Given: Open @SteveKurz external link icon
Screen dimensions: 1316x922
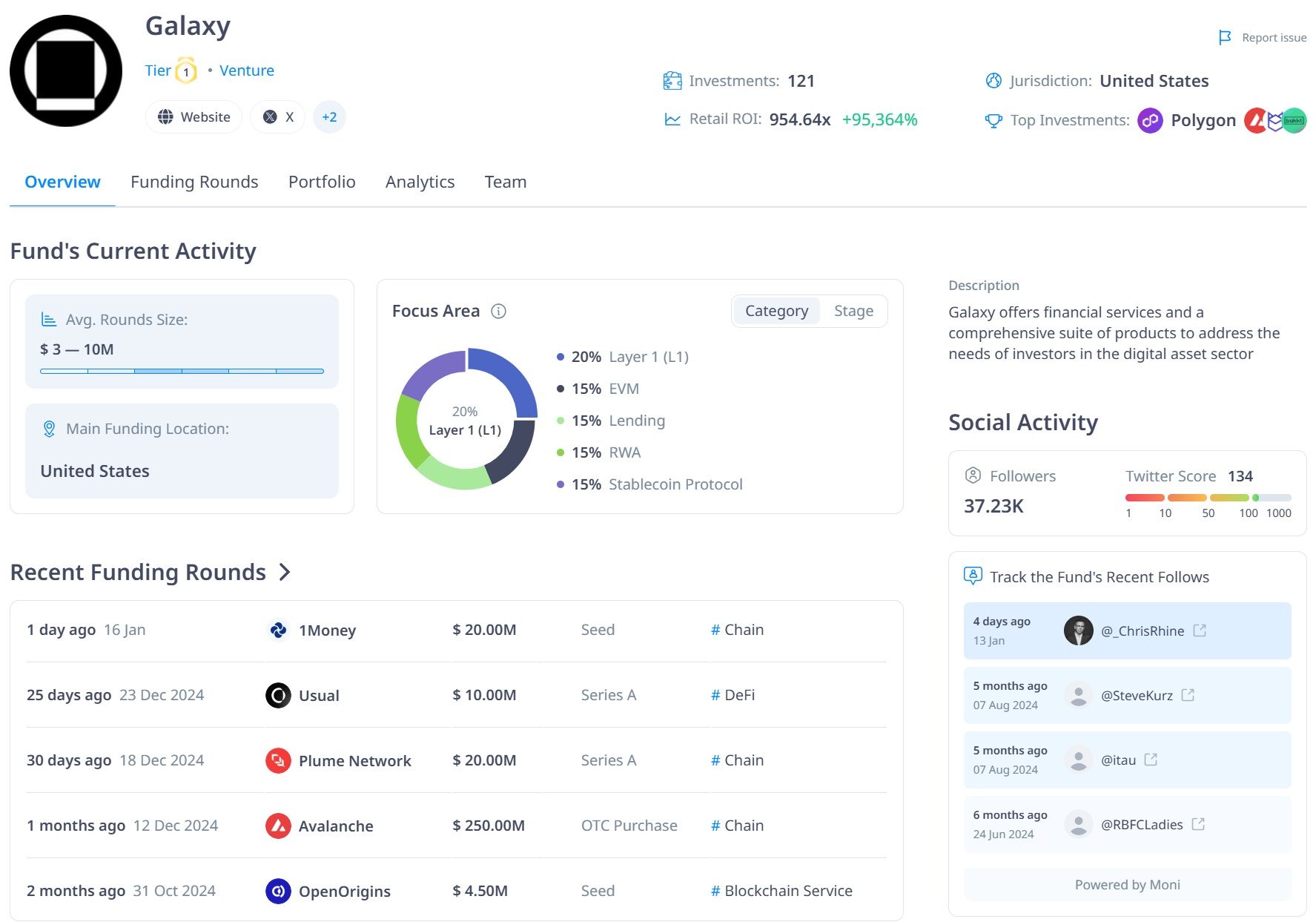Looking at the screenshot, I should 1188,695.
